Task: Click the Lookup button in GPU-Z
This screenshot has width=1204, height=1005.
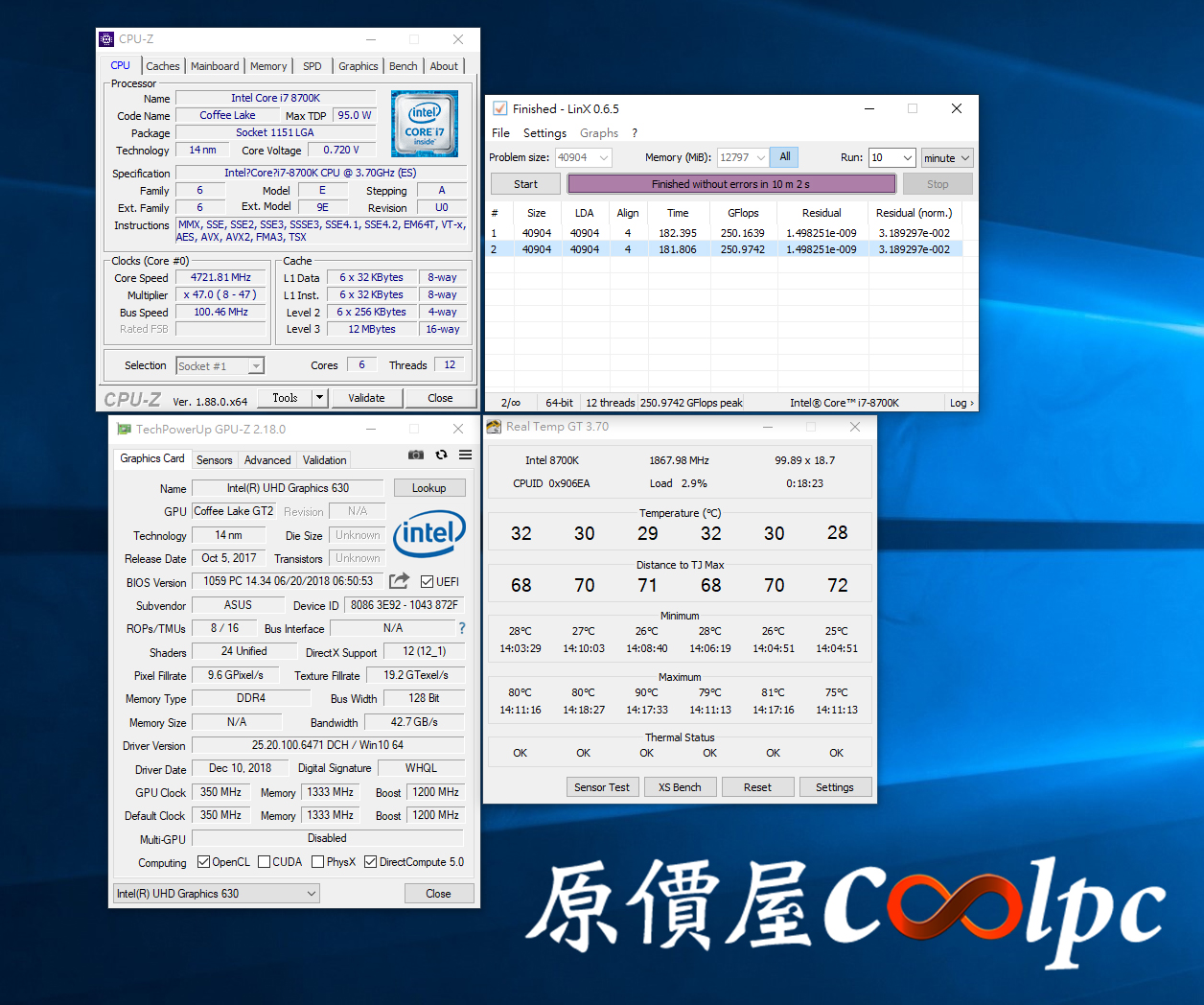Action: 429,488
